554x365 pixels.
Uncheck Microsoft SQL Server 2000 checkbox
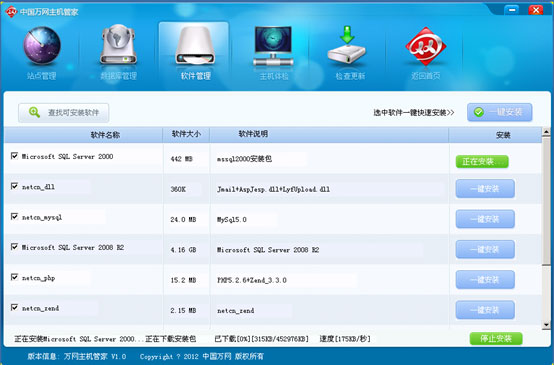tap(14, 156)
